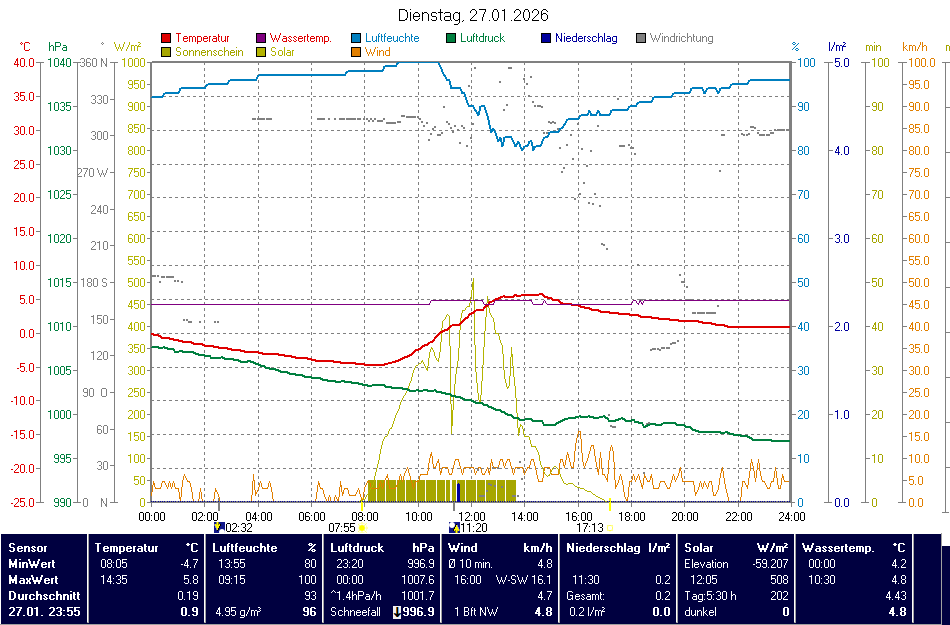Image resolution: width=950 pixels, height=625 pixels.
Task: Click the Luftfeuchte legend label
Action: click(x=392, y=39)
